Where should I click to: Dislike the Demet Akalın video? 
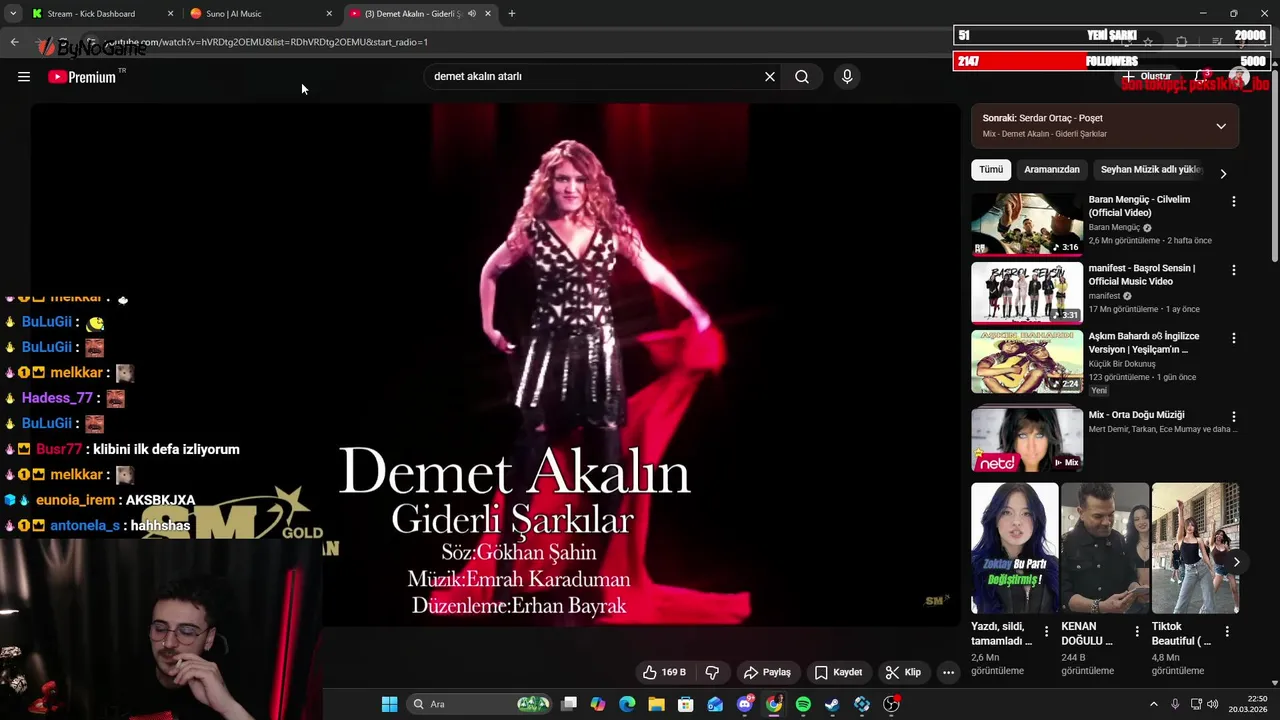click(713, 672)
